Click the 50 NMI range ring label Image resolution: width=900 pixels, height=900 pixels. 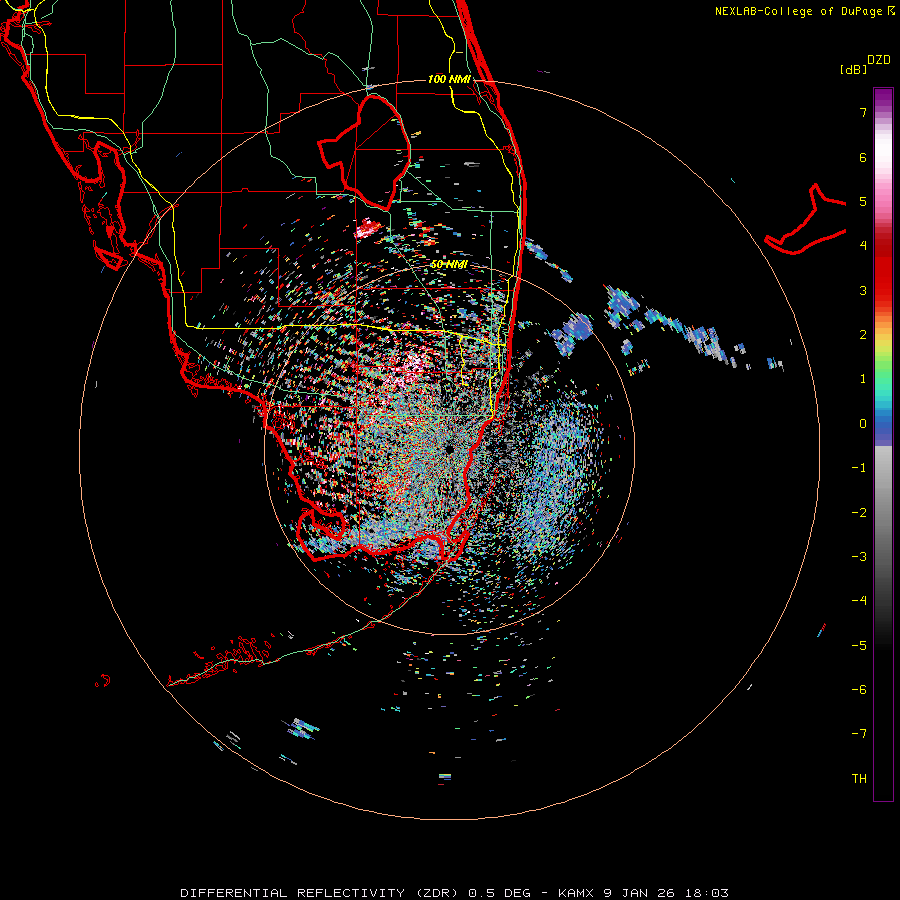[449, 264]
